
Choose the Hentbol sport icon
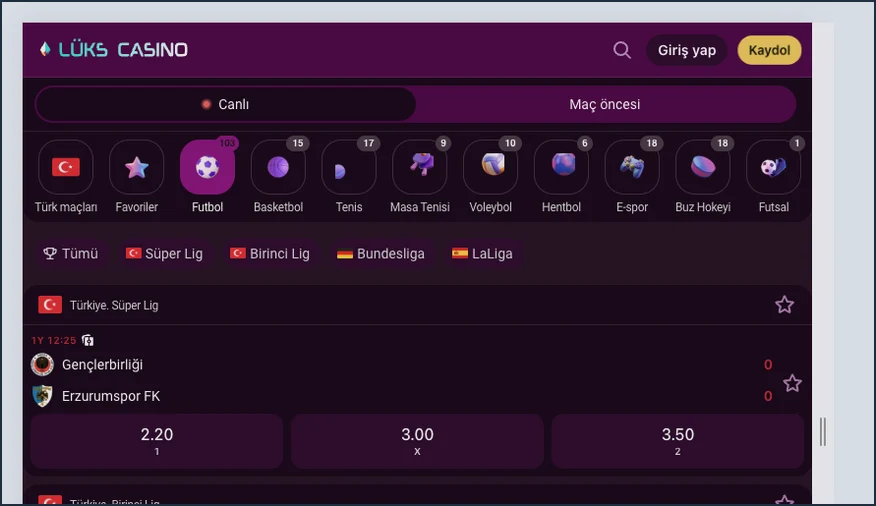(561, 167)
